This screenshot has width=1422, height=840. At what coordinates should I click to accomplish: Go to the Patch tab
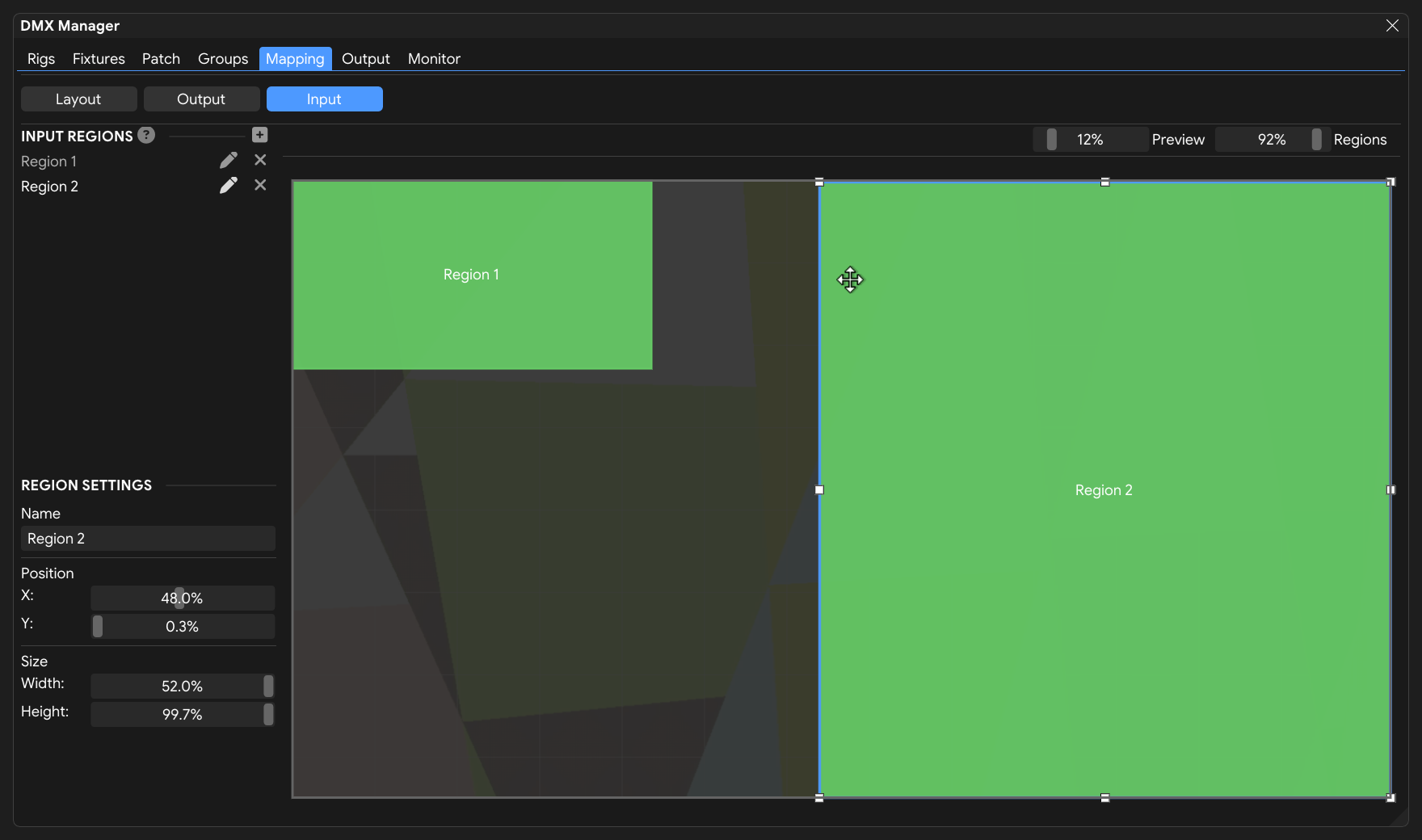click(x=161, y=59)
